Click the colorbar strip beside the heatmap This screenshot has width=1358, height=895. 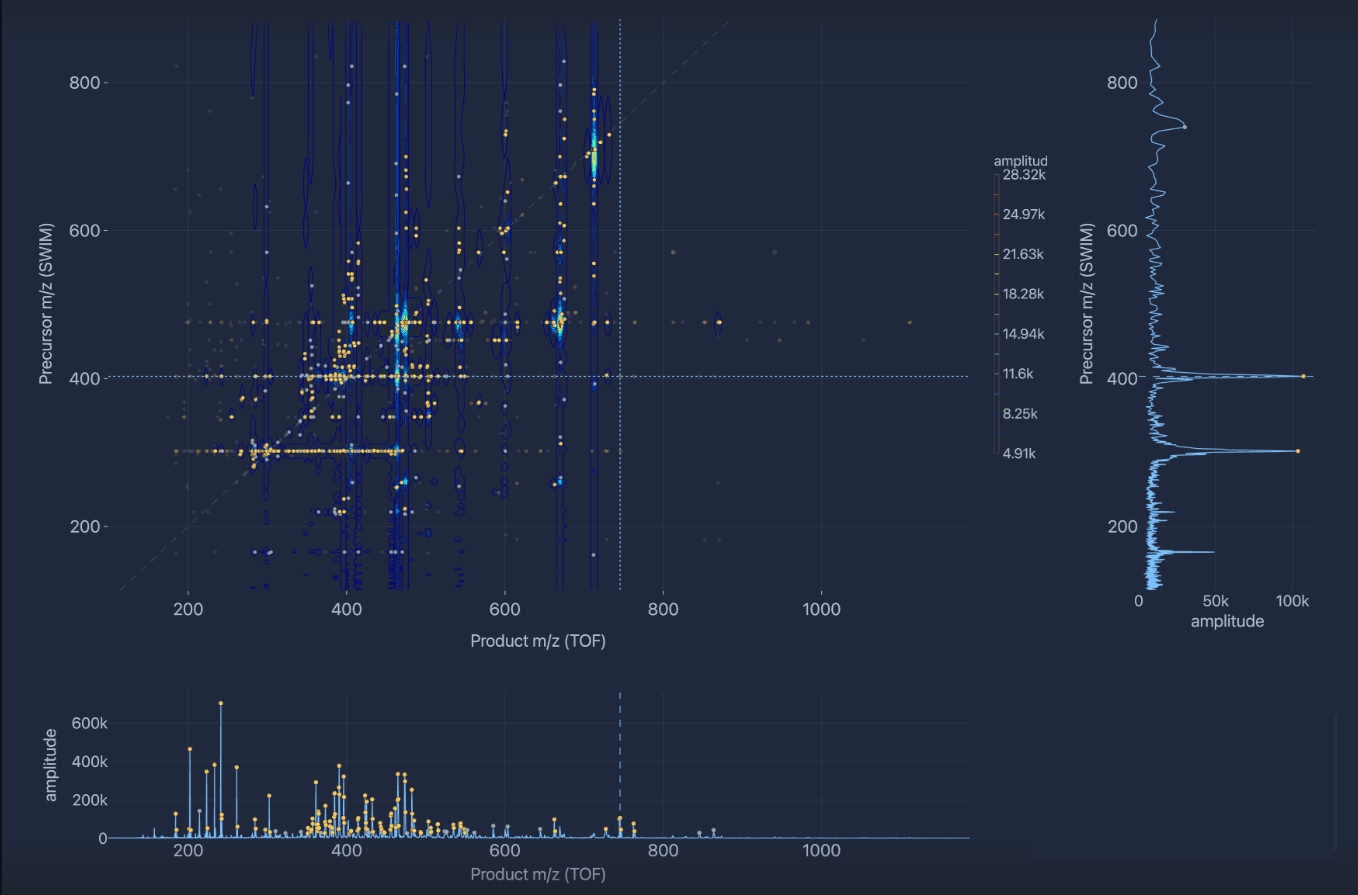tap(996, 314)
